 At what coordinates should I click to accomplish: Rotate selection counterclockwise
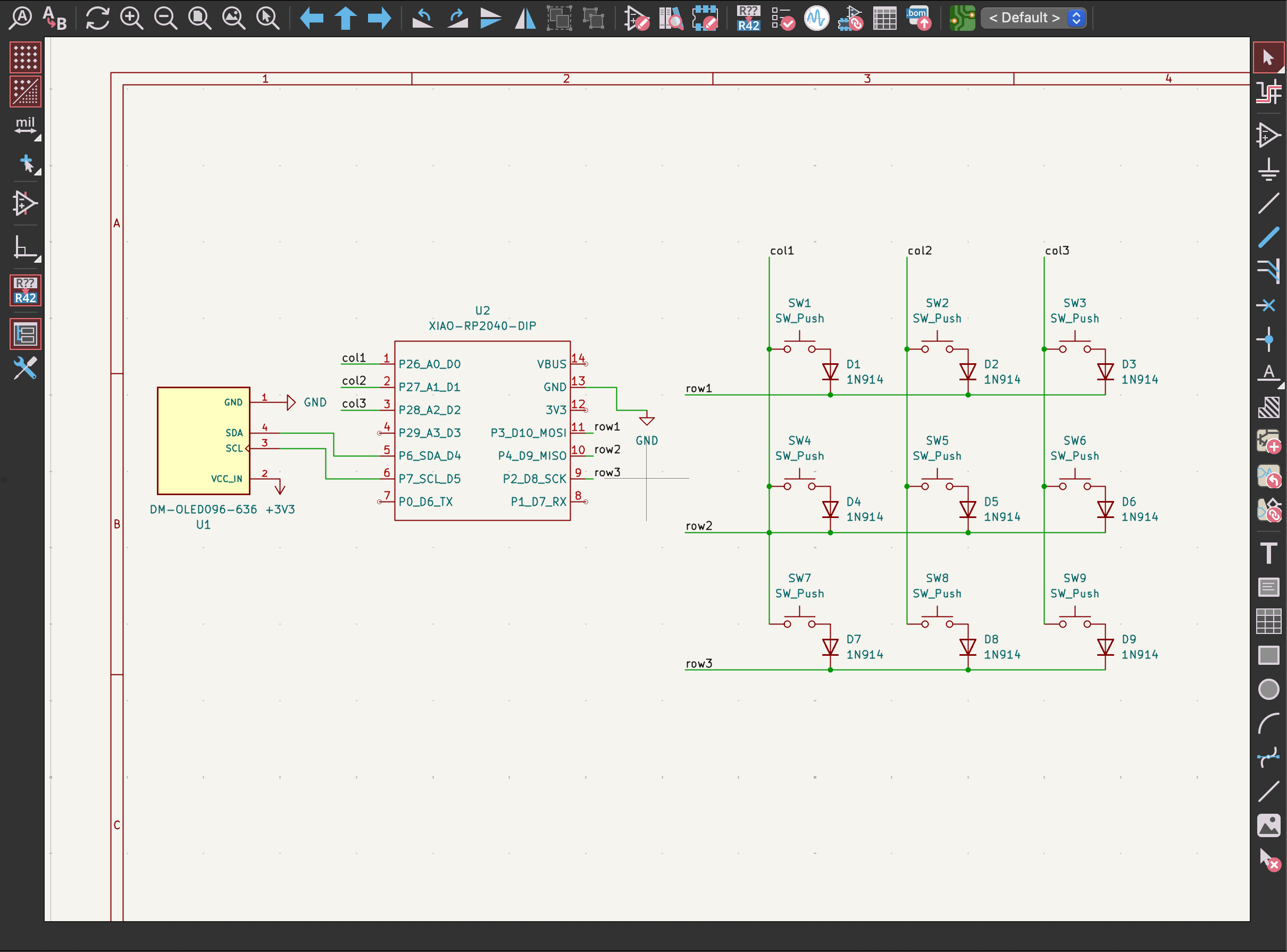point(423,18)
